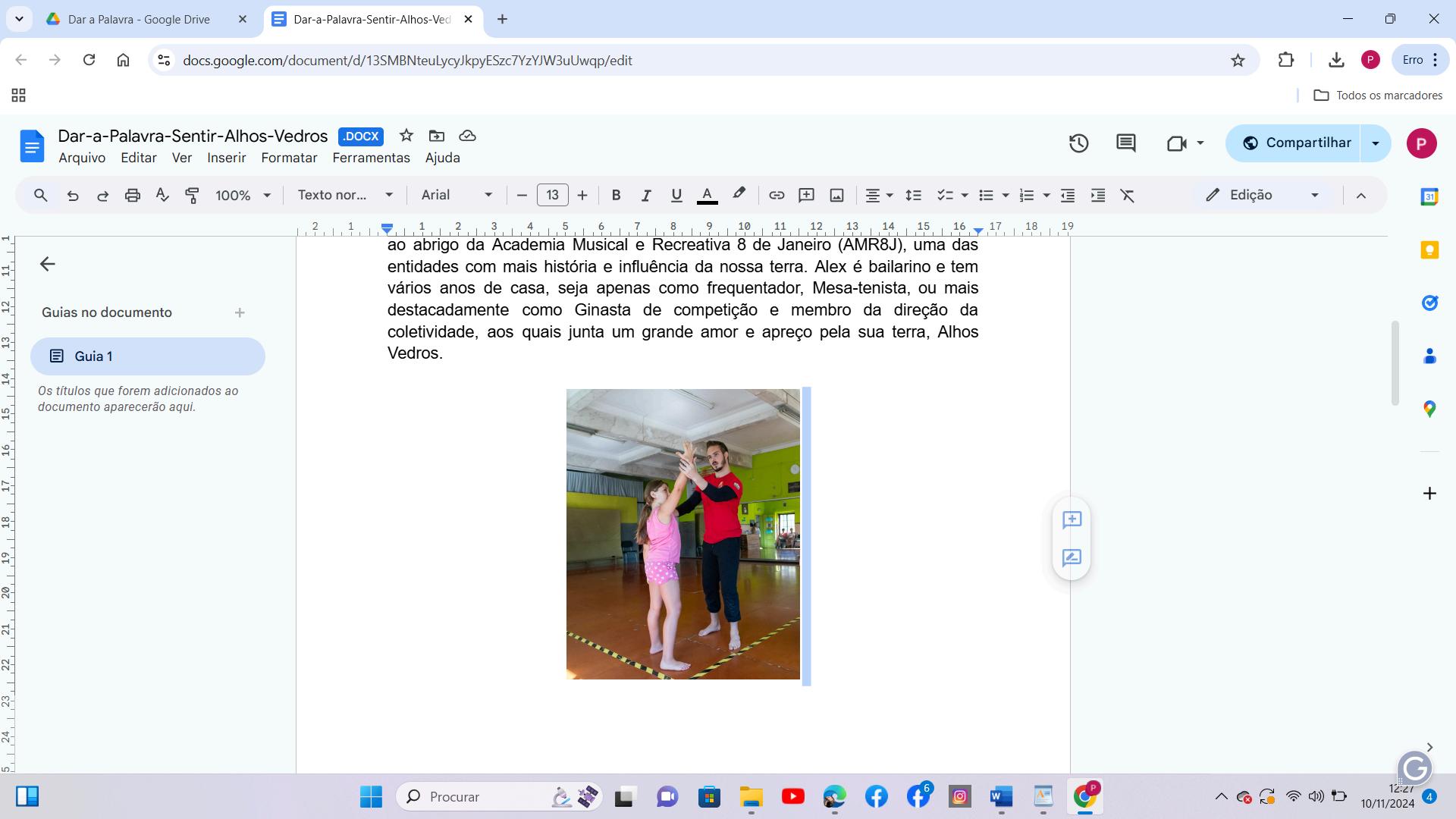This screenshot has height=819, width=1456.
Task: Click the insert link icon
Action: 776,196
